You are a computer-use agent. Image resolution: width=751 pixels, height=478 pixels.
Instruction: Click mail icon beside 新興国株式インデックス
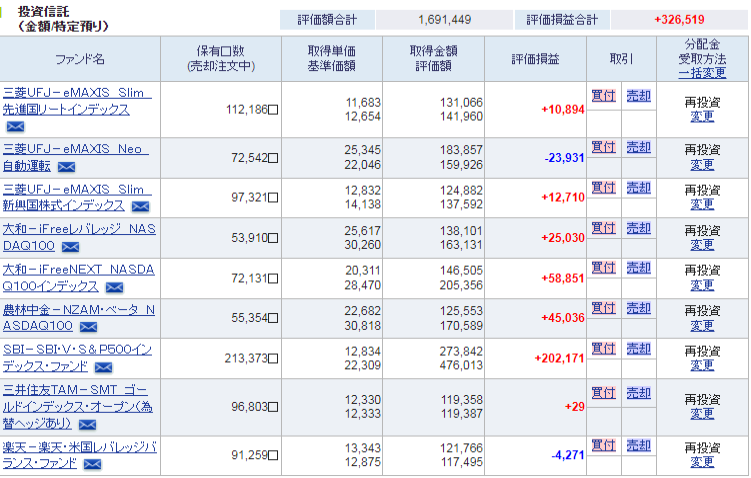[x=140, y=207]
